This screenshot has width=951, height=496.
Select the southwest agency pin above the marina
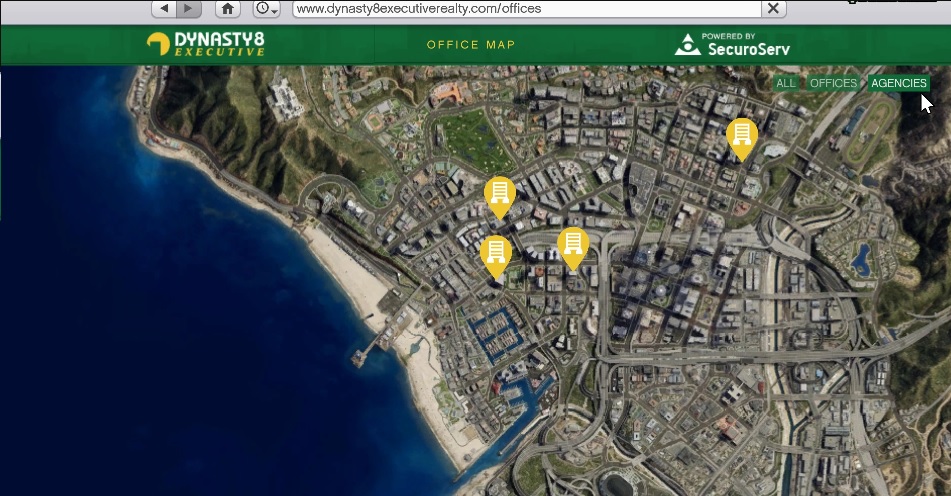pos(496,257)
